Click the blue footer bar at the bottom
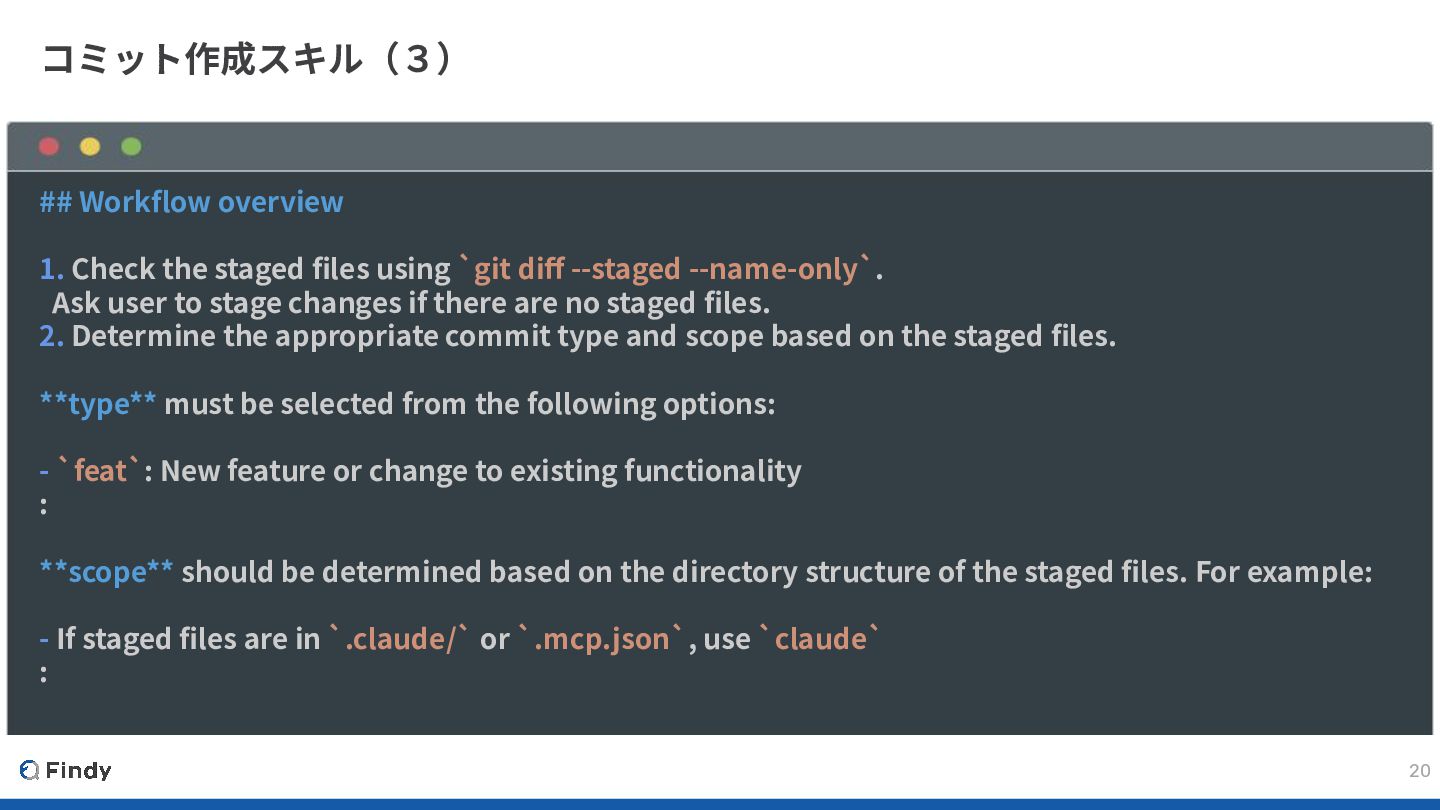The height and width of the screenshot is (810, 1440). tap(720, 803)
